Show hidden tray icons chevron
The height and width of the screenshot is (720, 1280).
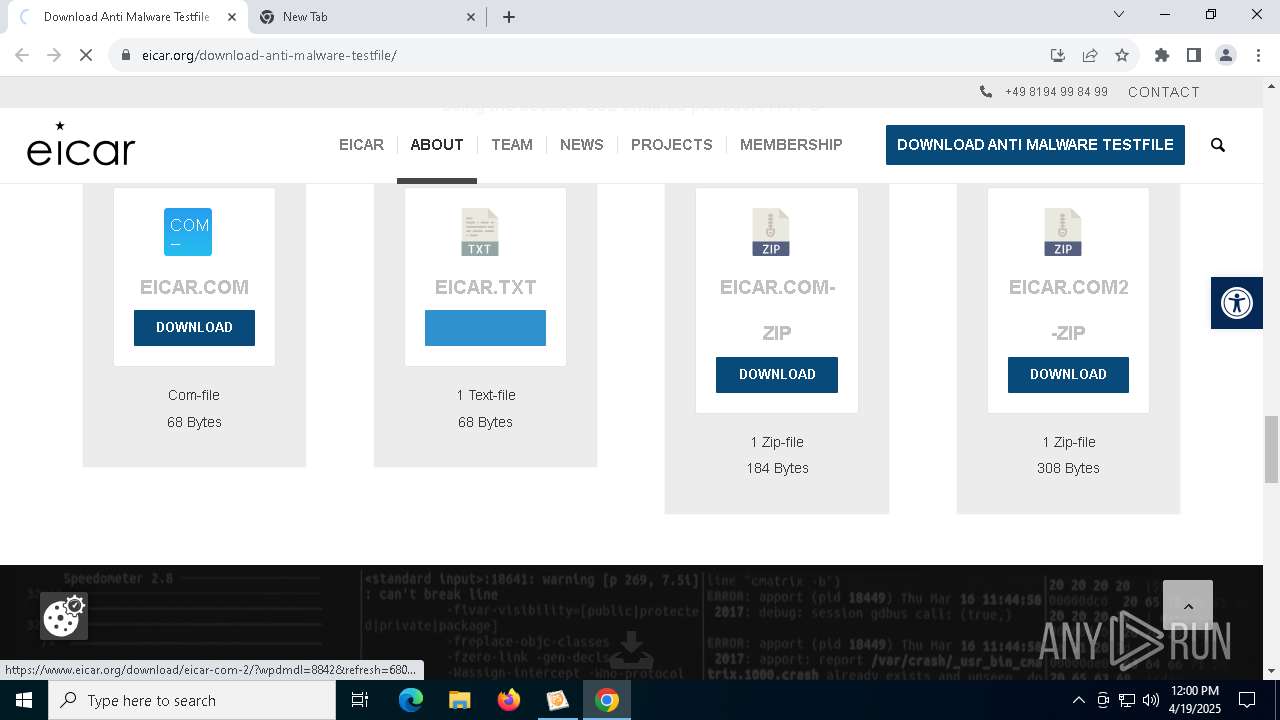coord(1078,700)
